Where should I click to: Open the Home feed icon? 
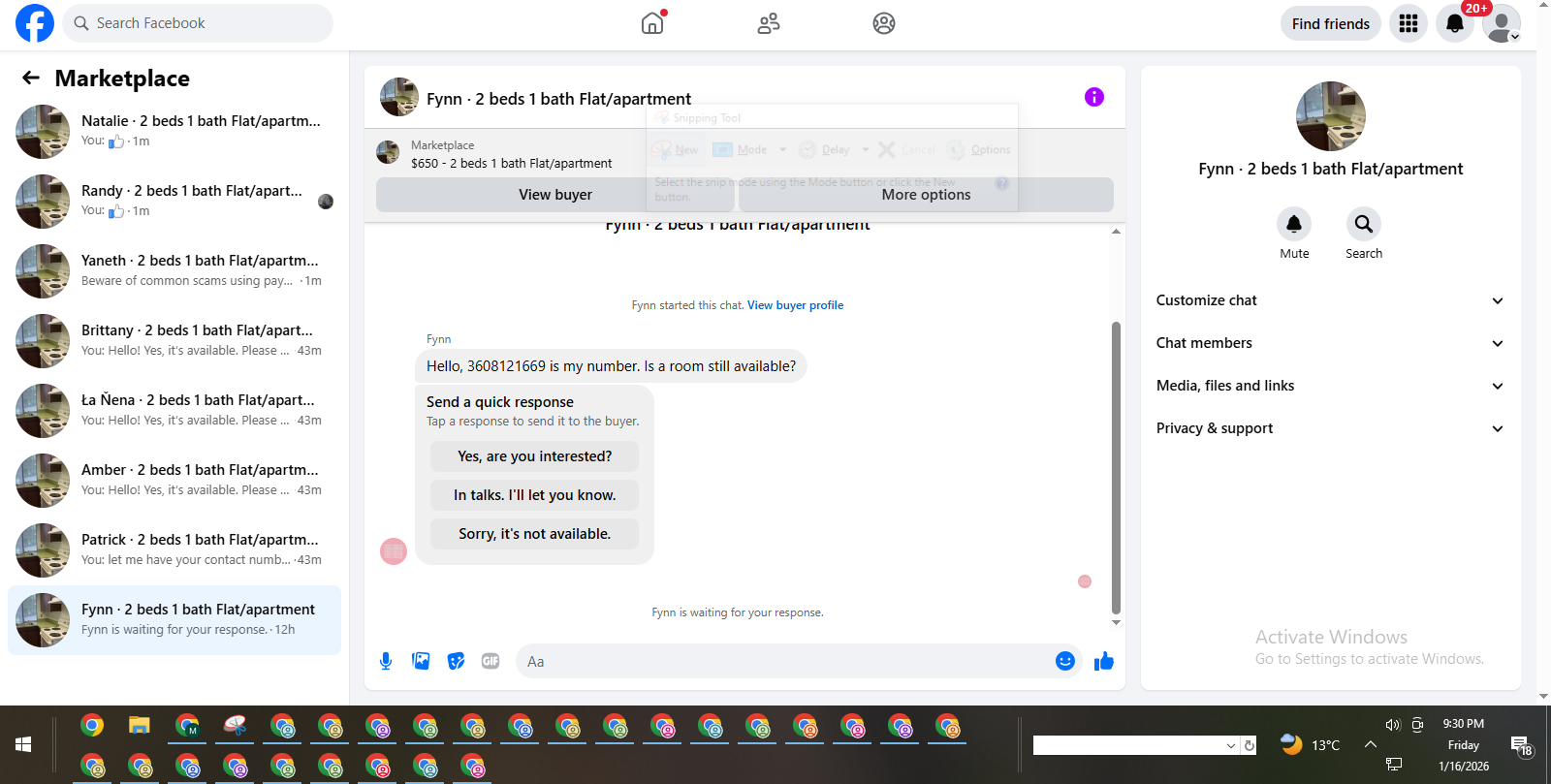[652, 23]
